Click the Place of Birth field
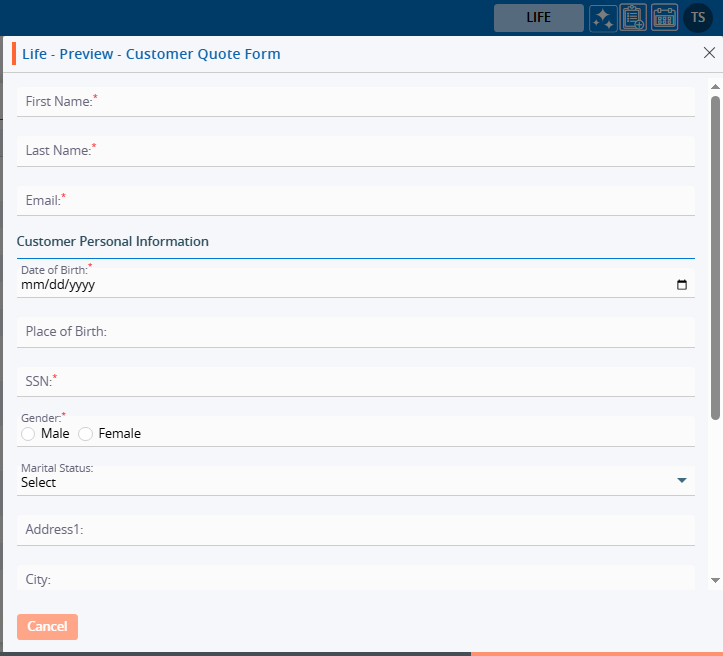723x656 pixels. 355,332
